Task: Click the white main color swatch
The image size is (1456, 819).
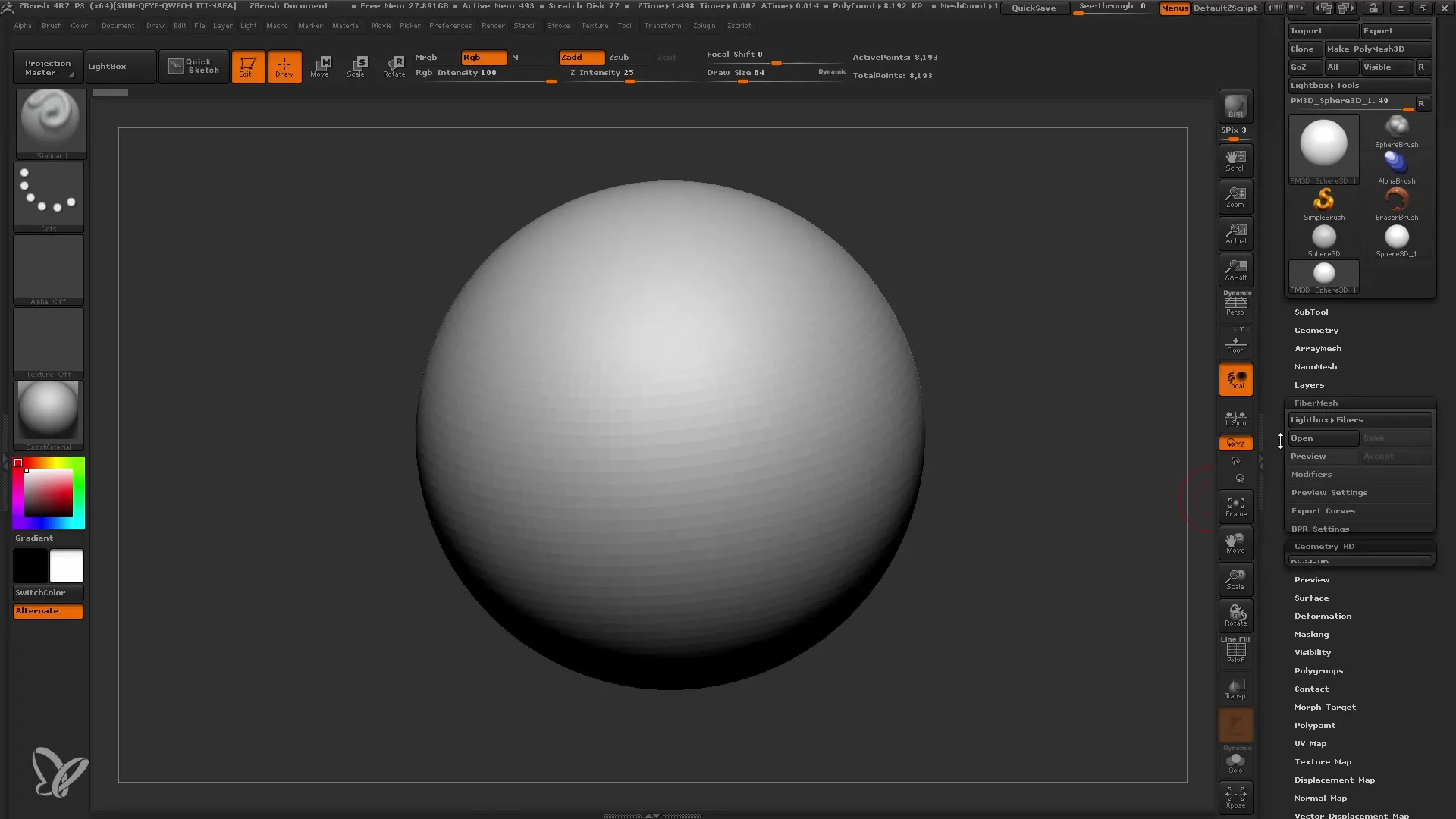Action: 67,566
